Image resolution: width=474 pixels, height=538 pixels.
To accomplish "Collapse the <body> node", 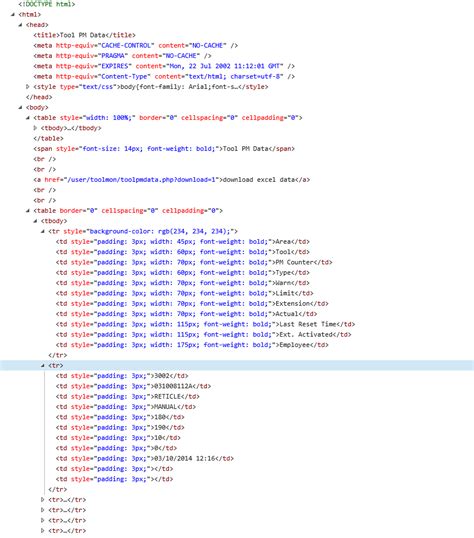I will click(20, 107).
